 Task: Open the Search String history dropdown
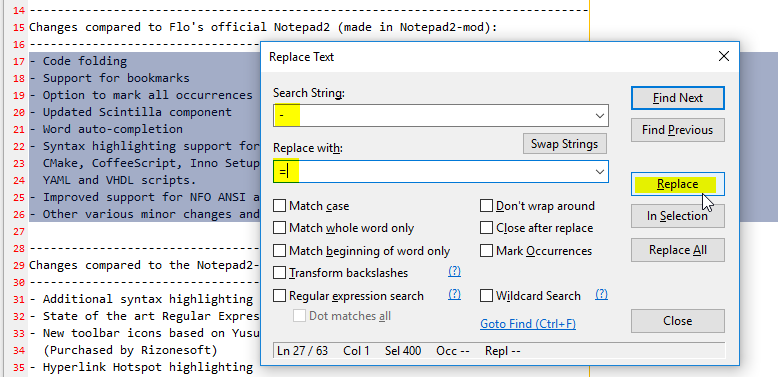pos(599,116)
